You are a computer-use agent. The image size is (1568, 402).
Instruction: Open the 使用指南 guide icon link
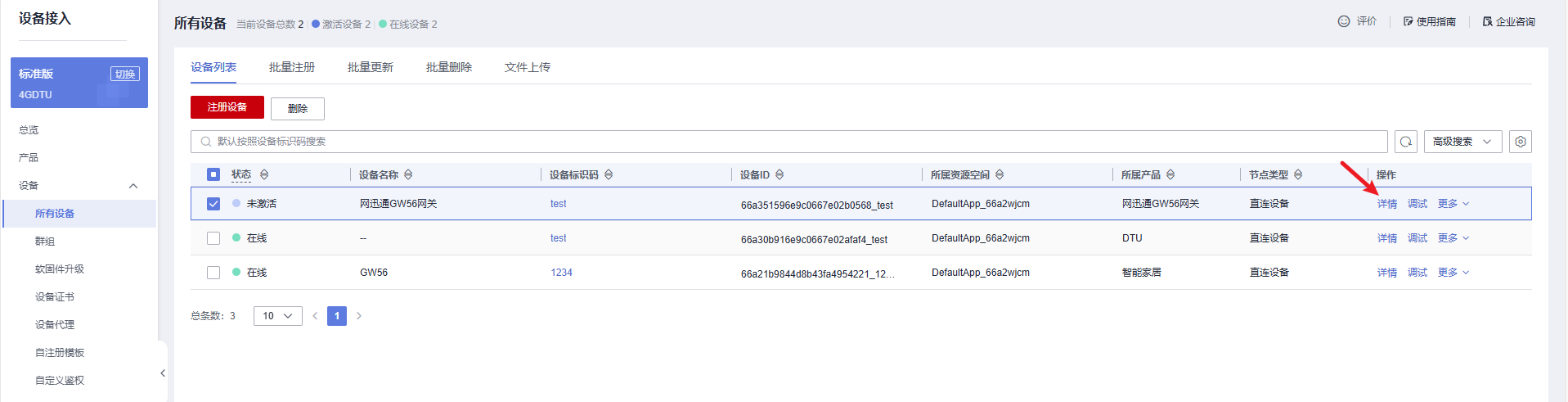pyautogui.click(x=1408, y=21)
